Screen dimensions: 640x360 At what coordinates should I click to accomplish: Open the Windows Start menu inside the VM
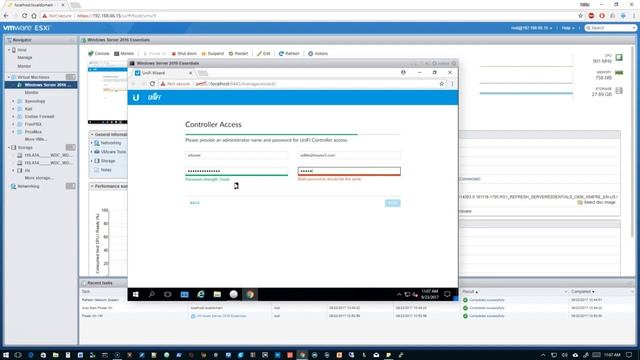pyautogui.click(x=136, y=294)
